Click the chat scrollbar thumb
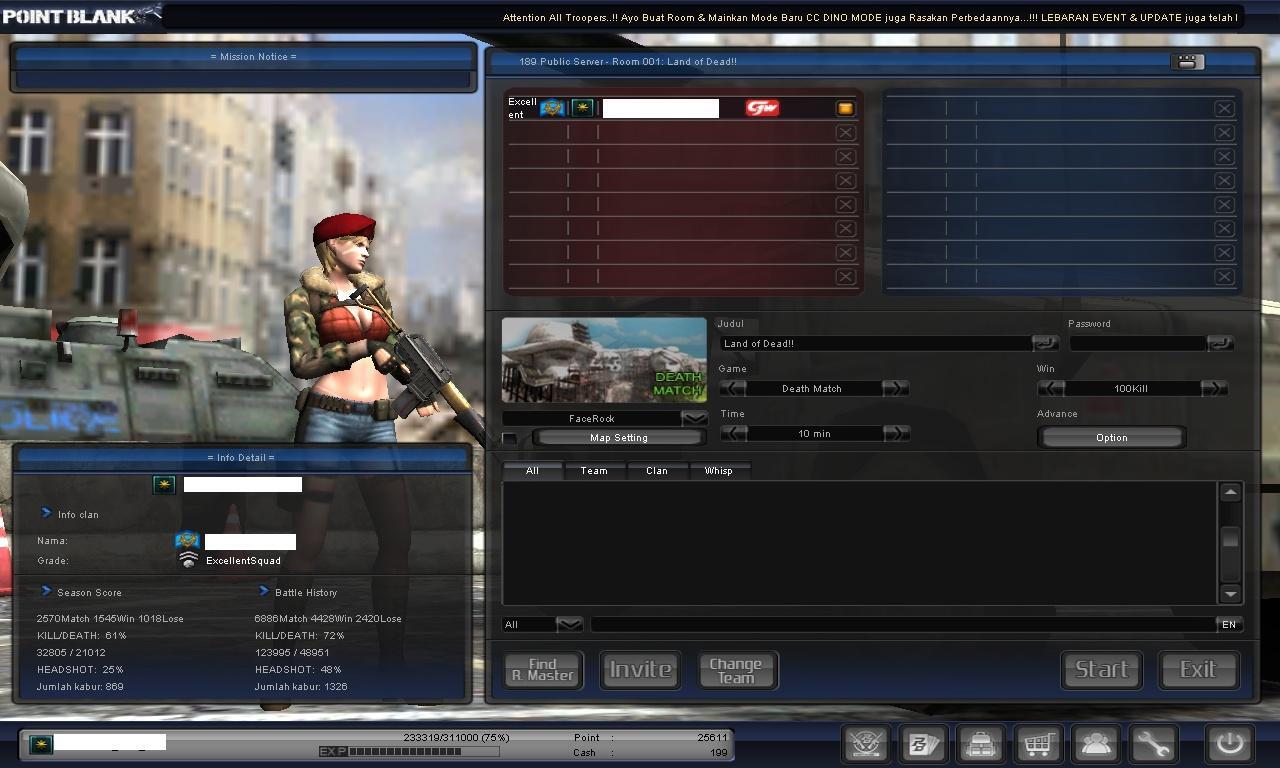Screen dimensions: 1280x768 click(x=1230, y=537)
